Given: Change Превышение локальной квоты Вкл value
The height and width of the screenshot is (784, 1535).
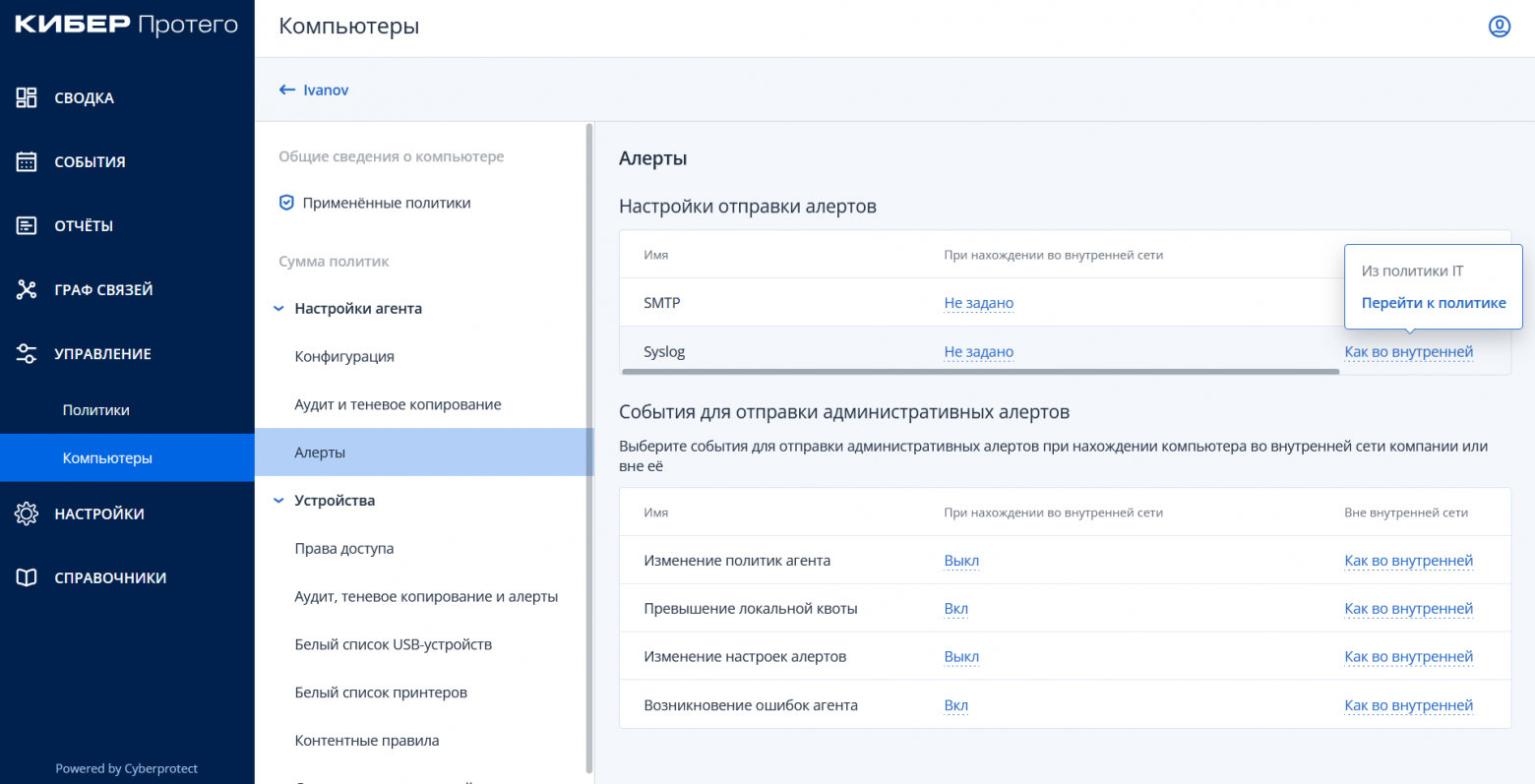Looking at the screenshot, I should coord(955,609).
